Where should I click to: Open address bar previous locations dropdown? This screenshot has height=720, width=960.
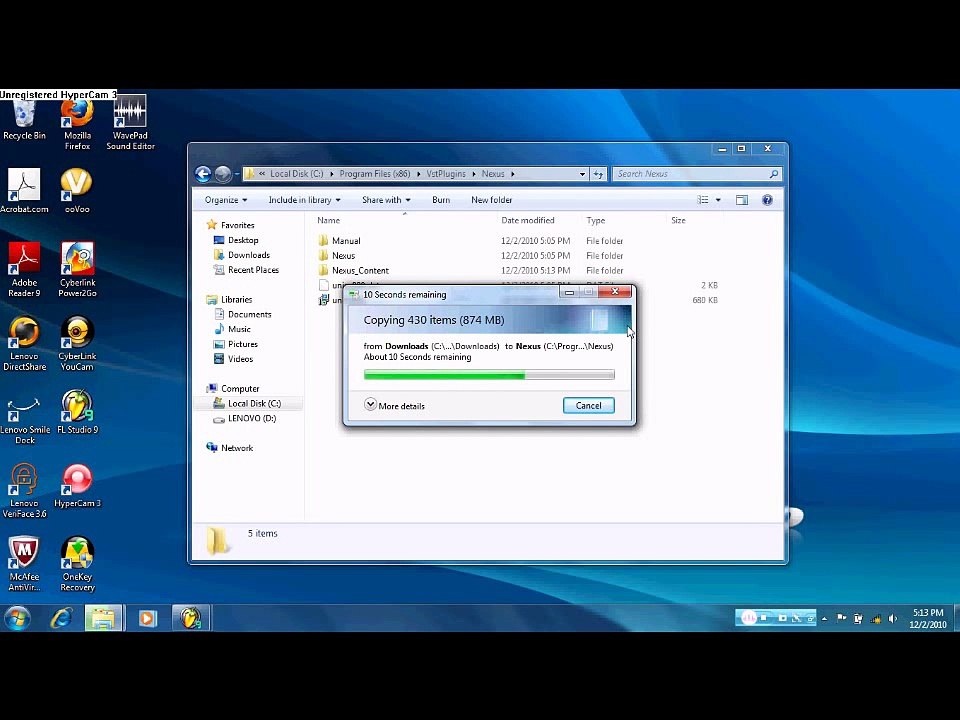pos(582,174)
